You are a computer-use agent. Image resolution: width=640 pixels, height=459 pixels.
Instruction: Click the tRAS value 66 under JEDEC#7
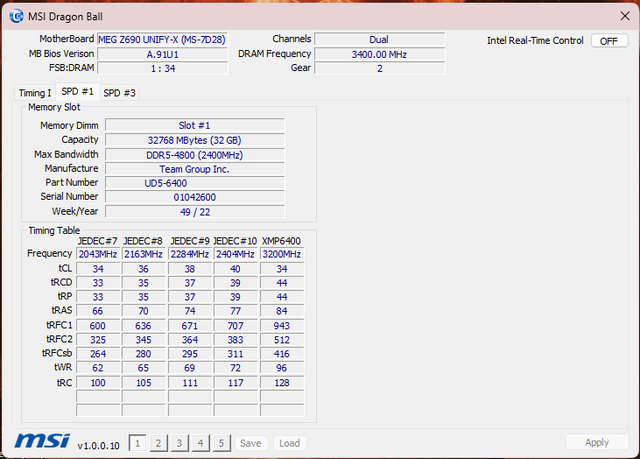pyautogui.click(x=98, y=311)
